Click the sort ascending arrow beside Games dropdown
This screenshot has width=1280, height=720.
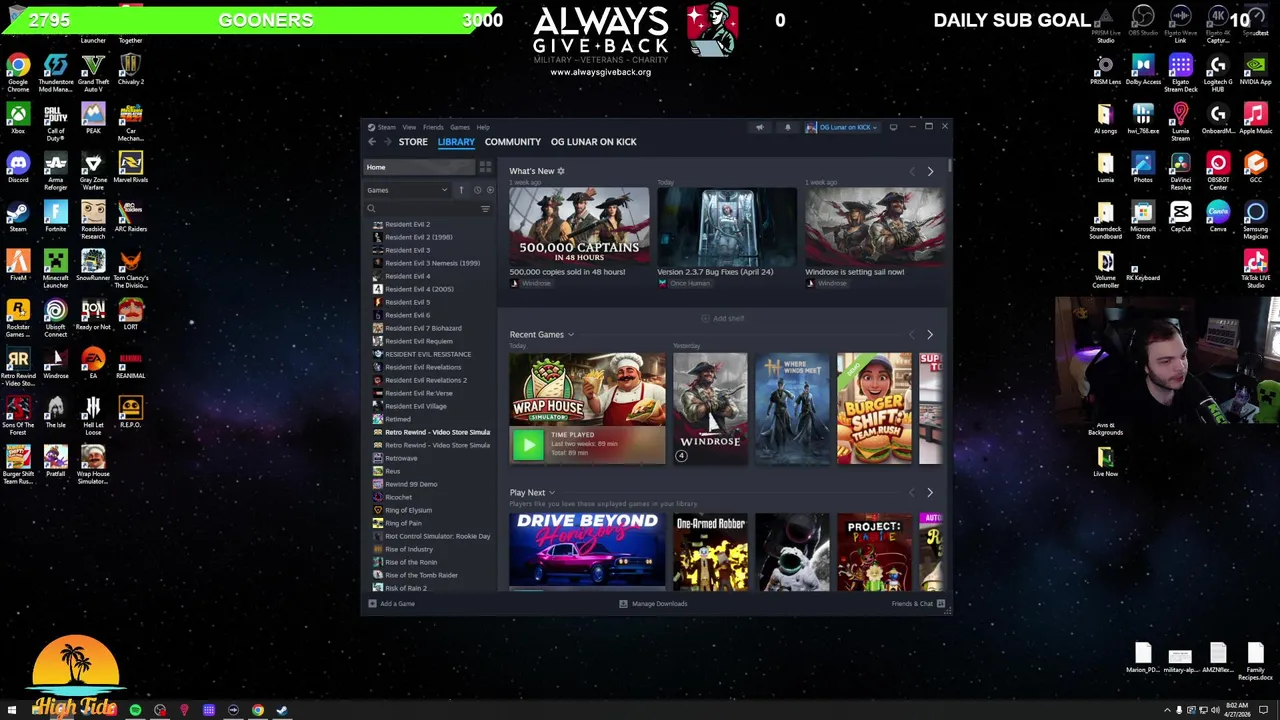pos(461,190)
